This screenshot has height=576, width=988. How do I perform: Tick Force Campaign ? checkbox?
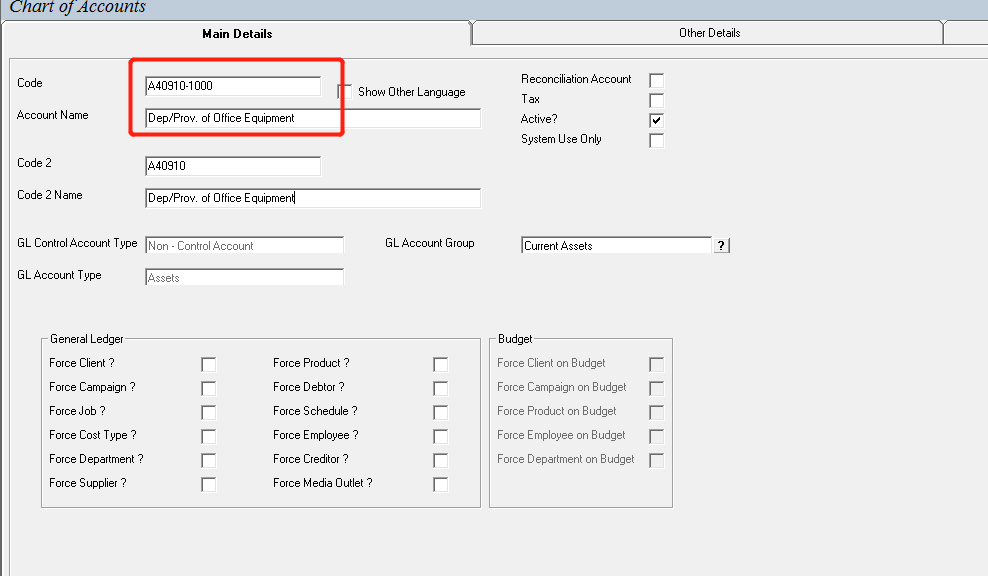click(209, 389)
